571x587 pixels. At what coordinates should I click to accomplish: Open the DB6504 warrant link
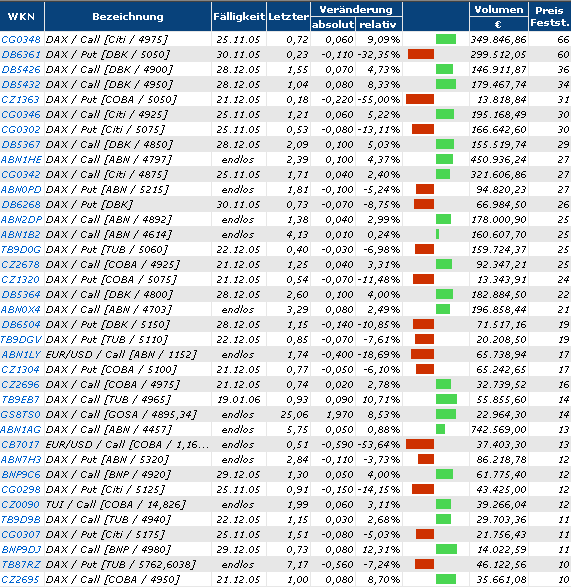(21, 324)
